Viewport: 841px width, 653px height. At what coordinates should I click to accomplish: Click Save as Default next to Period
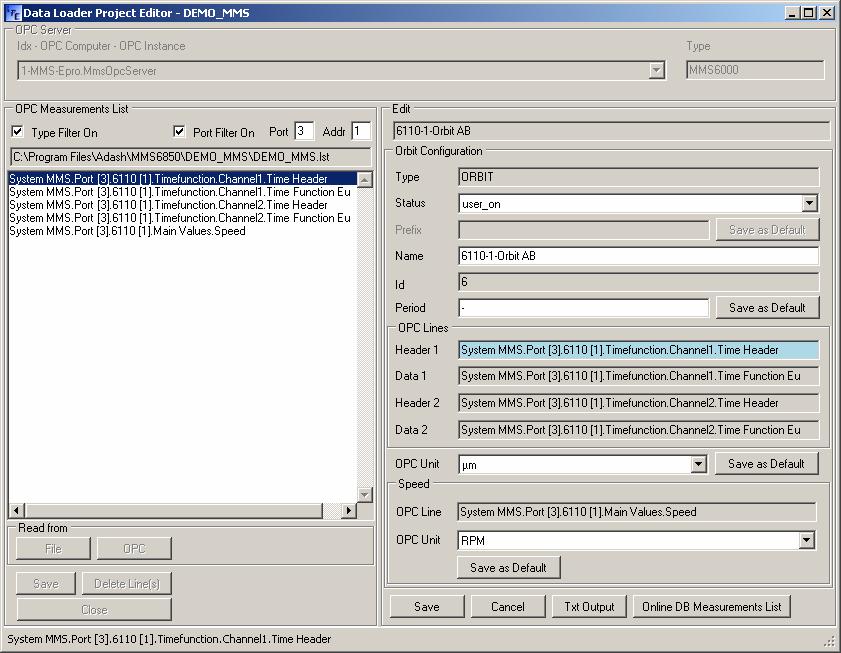[767, 307]
